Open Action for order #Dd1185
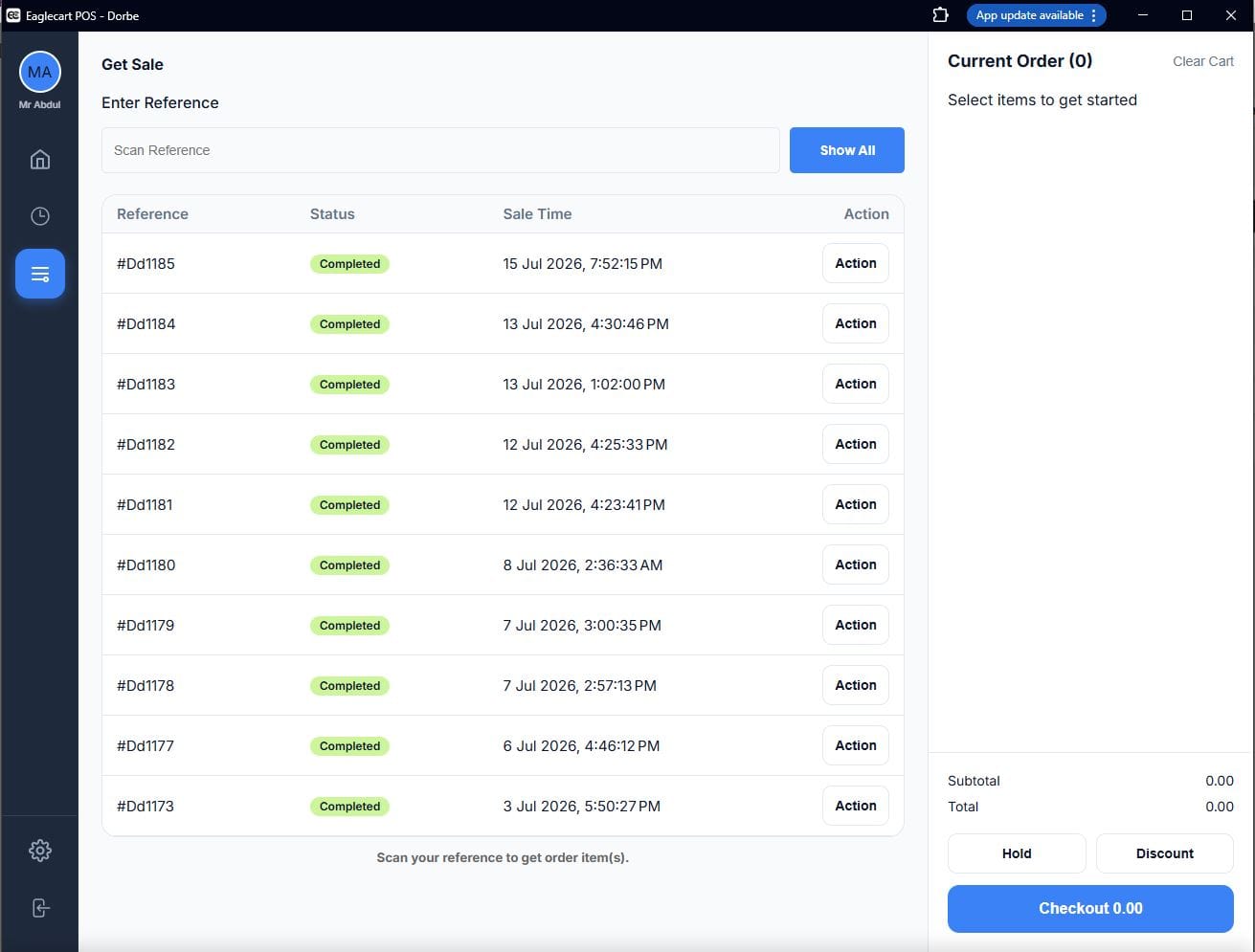This screenshot has width=1255, height=952. [856, 263]
